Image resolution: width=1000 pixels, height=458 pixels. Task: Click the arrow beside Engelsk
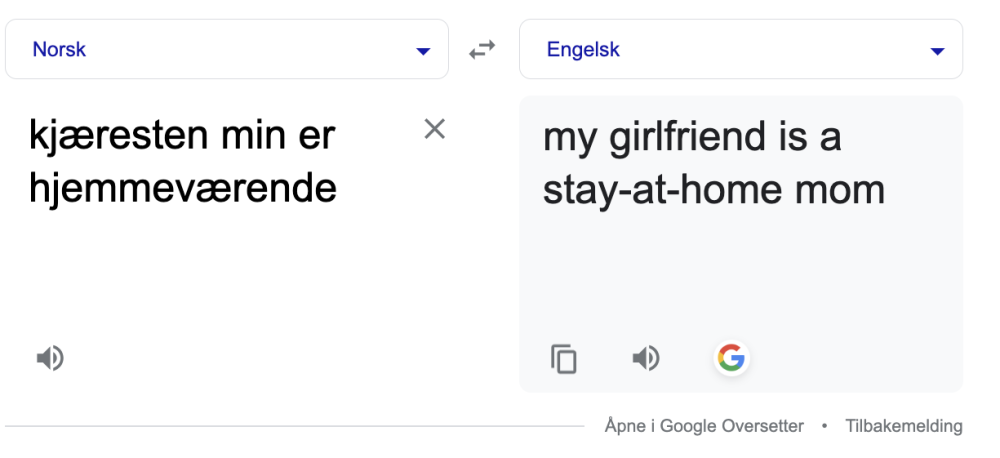click(937, 52)
